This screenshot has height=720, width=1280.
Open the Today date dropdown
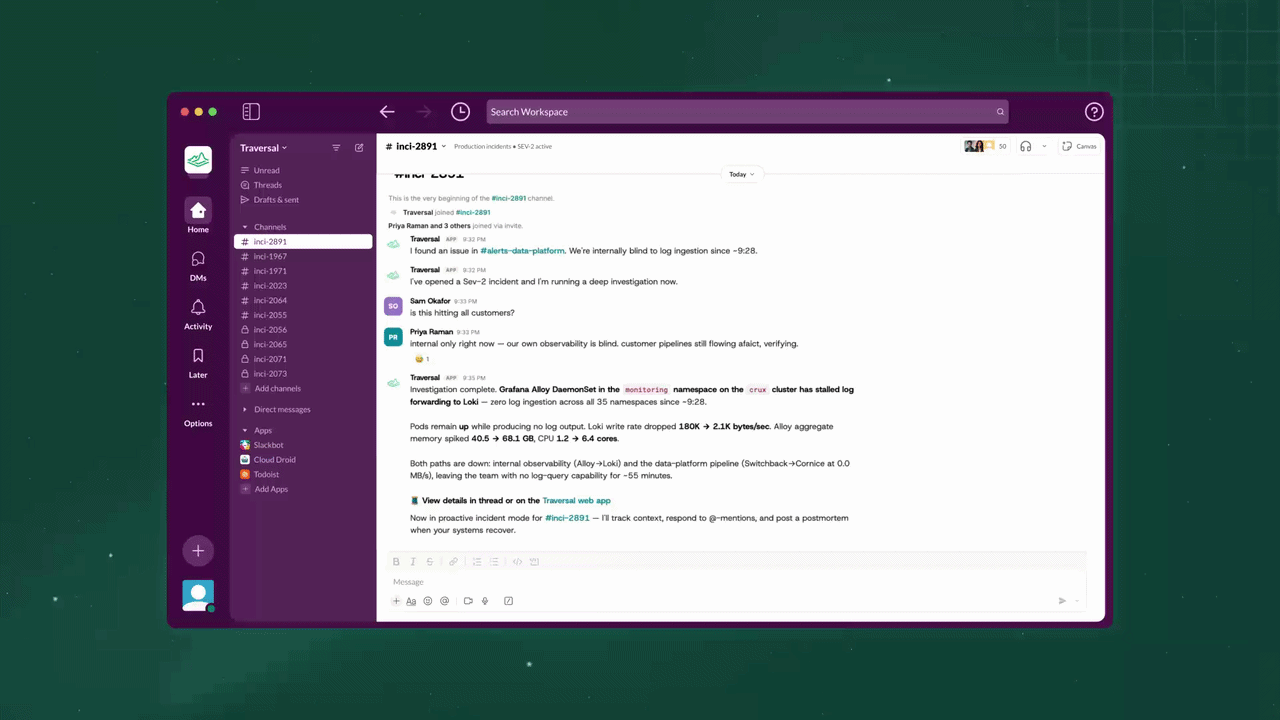point(741,174)
